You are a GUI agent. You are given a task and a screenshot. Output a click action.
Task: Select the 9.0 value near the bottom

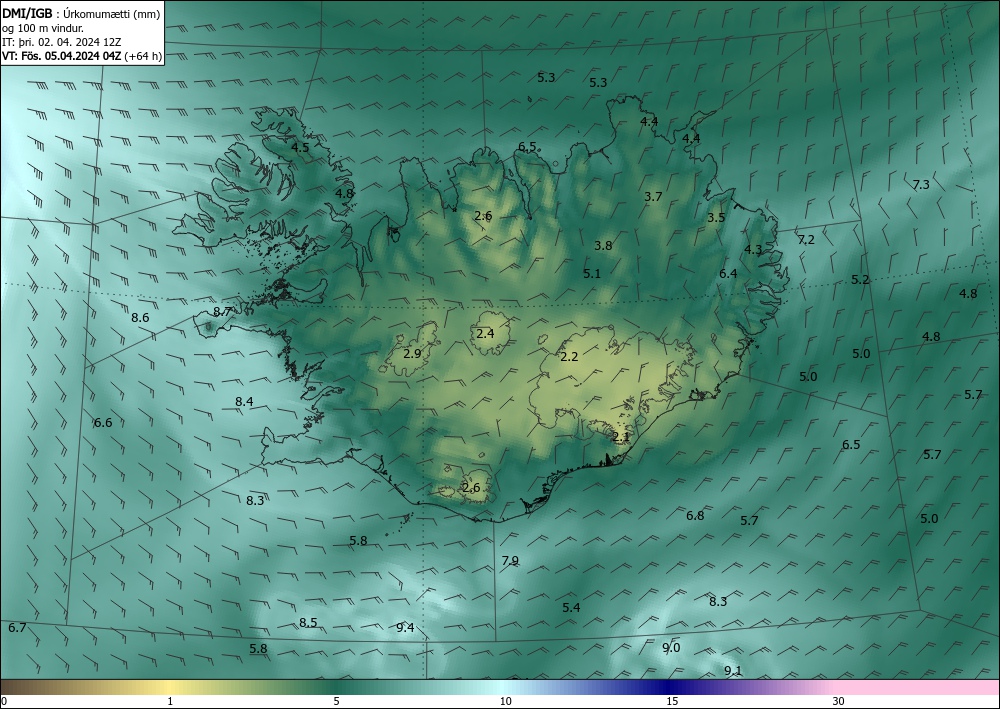coord(671,647)
